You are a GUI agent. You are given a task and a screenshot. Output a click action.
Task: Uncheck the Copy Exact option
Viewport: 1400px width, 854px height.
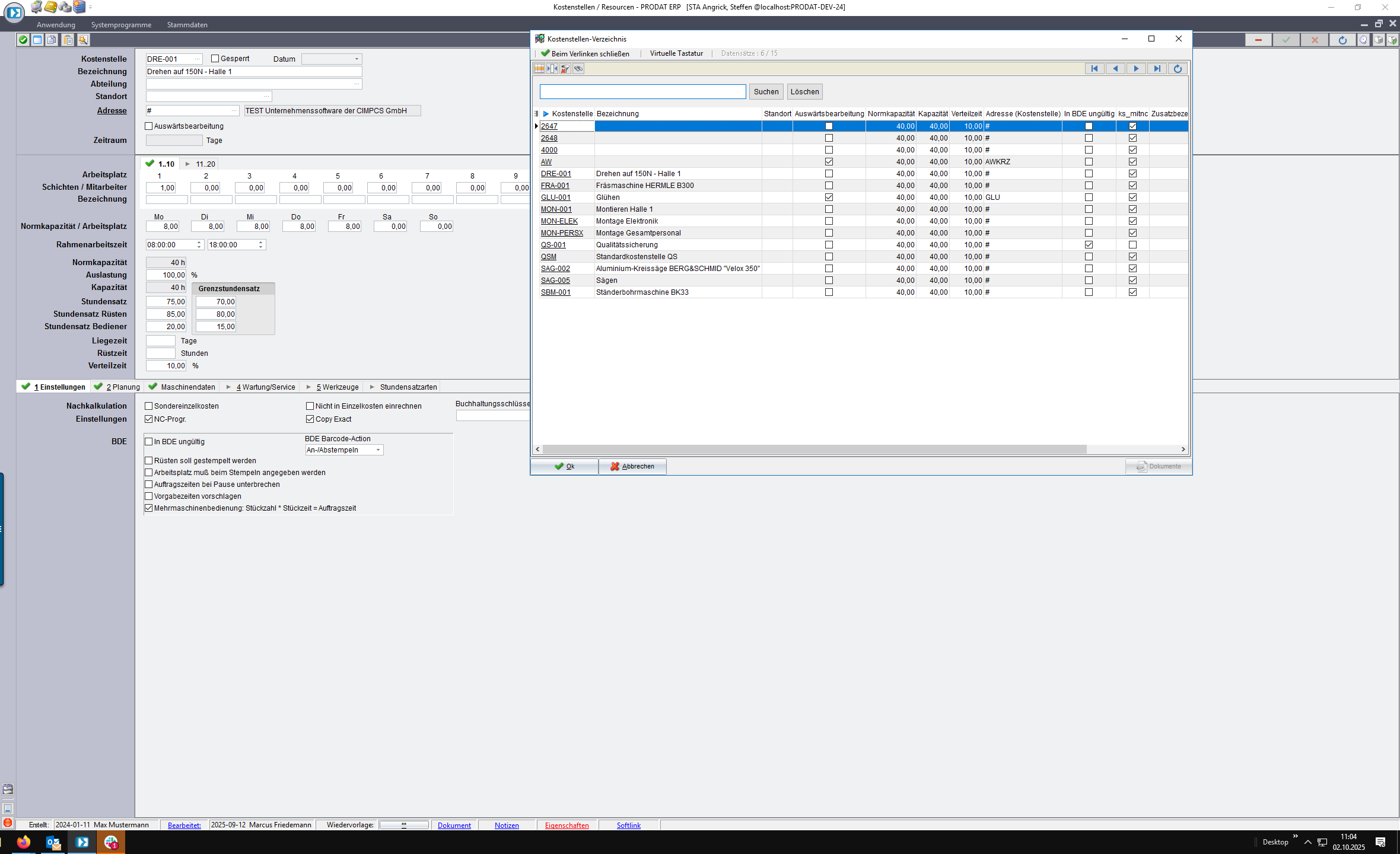(310, 419)
